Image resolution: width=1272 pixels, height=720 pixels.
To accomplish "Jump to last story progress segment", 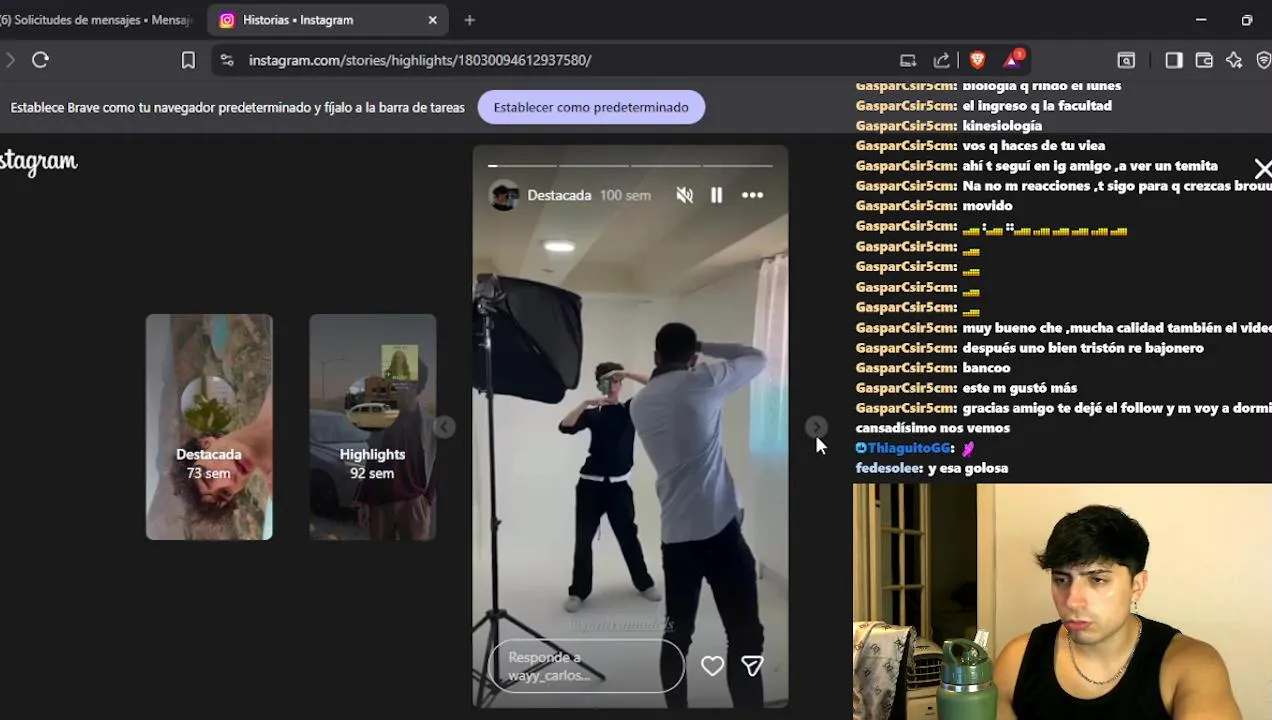I will tap(738, 165).
